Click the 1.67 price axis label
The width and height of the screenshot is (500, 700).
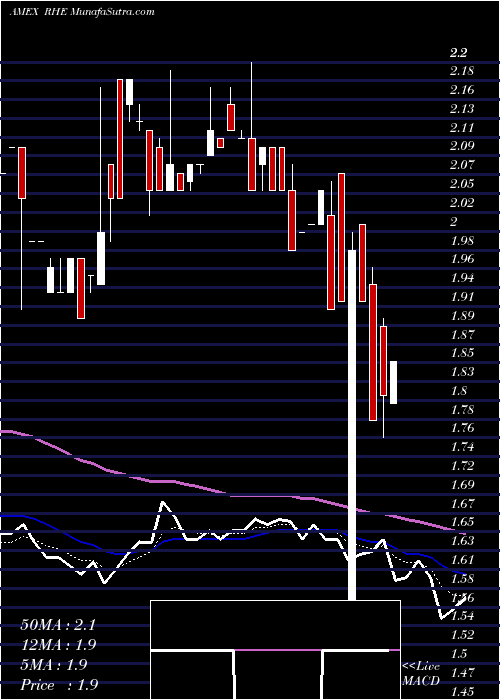tap(462, 504)
